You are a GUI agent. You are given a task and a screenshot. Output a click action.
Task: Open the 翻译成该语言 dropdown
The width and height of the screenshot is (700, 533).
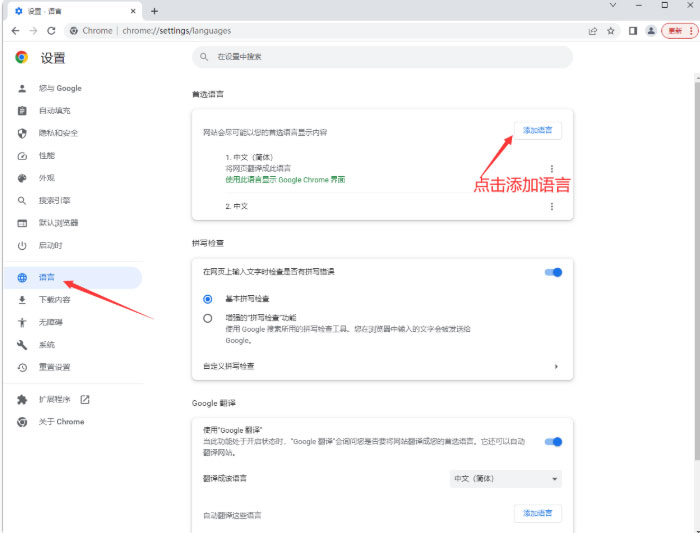coord(506,479)
